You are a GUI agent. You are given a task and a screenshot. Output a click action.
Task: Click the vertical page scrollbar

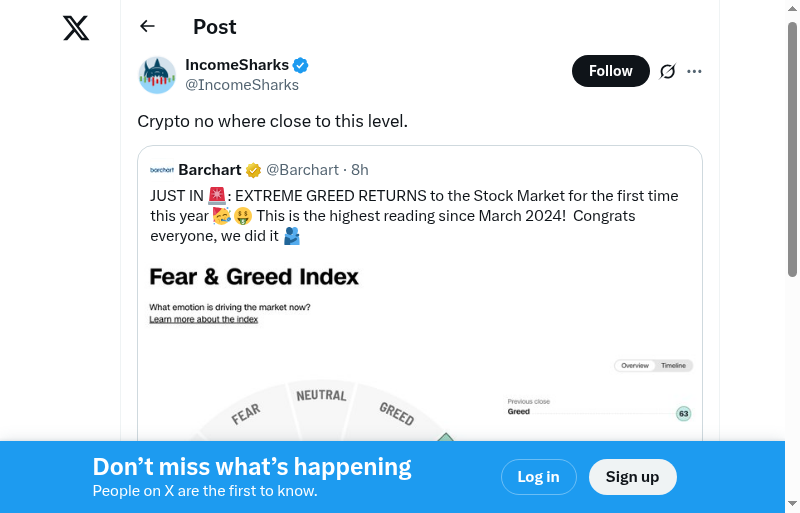tap(792, 150)
